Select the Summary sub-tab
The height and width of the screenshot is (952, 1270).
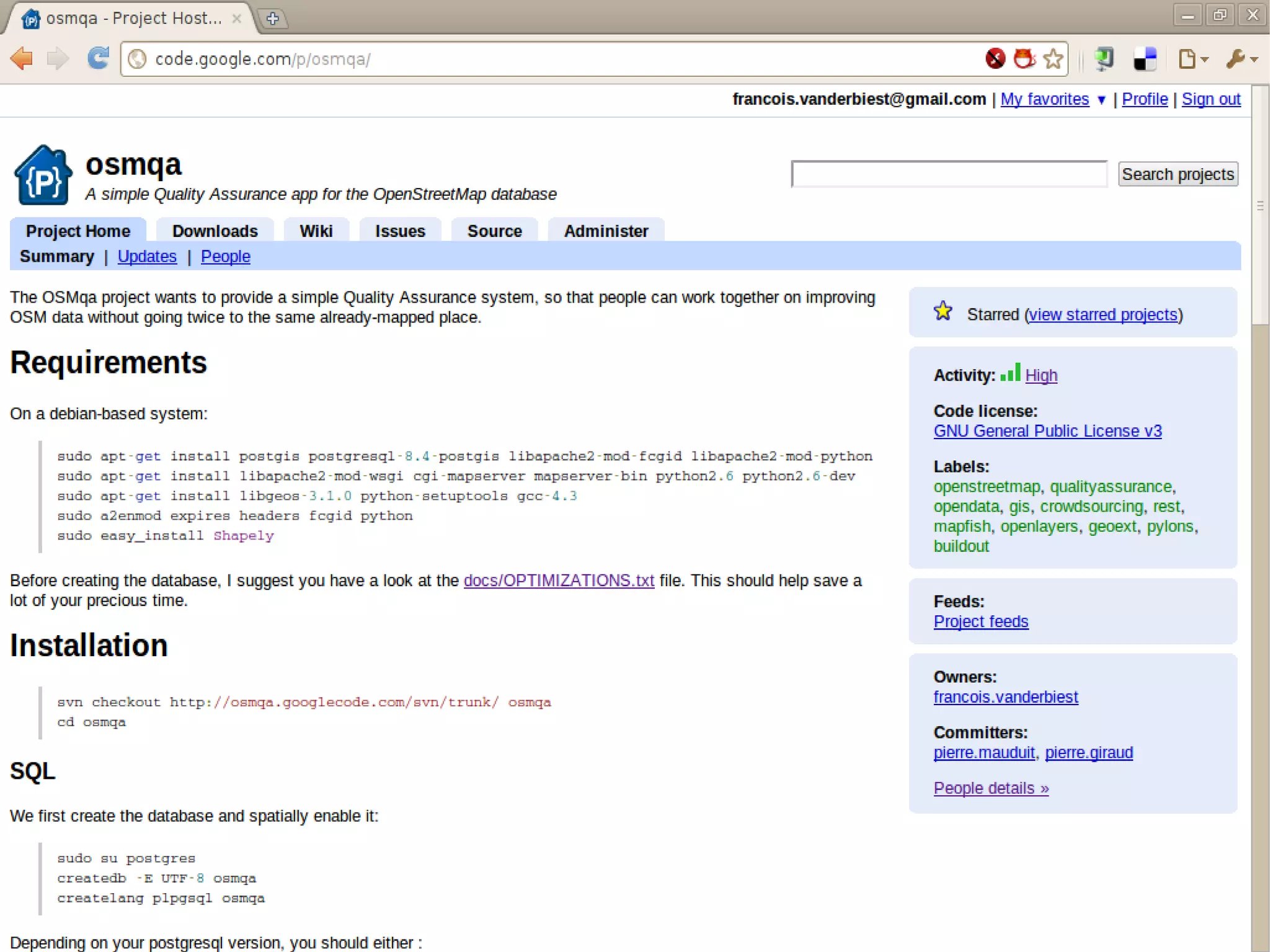coord(57,256)
